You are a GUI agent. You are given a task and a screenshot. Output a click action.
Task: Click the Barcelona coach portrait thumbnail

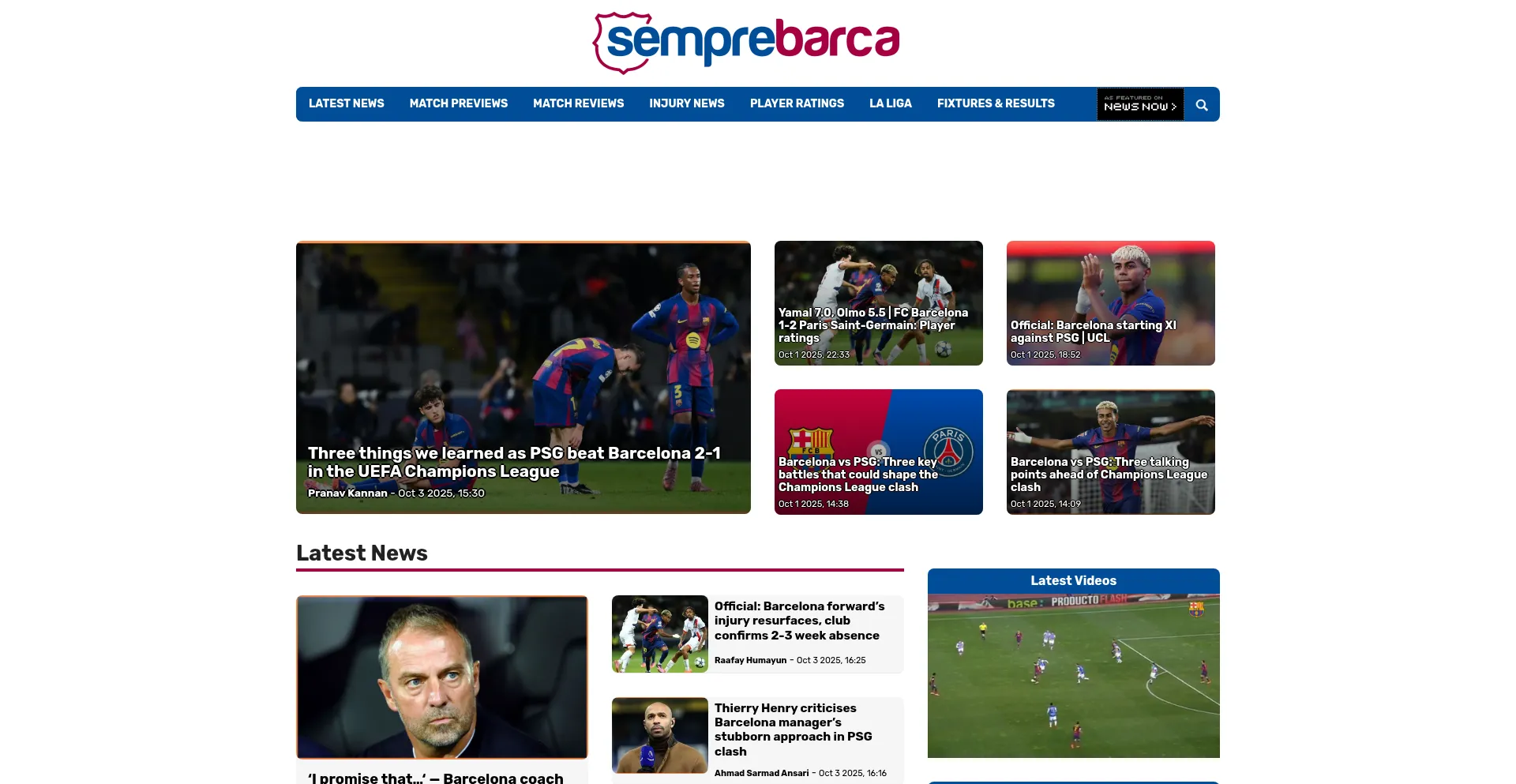[x=442, y=677]
